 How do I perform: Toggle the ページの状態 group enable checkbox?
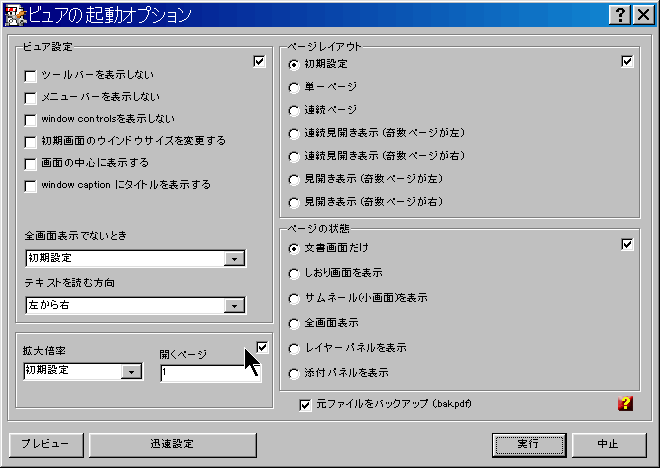[x=627, y=244]
